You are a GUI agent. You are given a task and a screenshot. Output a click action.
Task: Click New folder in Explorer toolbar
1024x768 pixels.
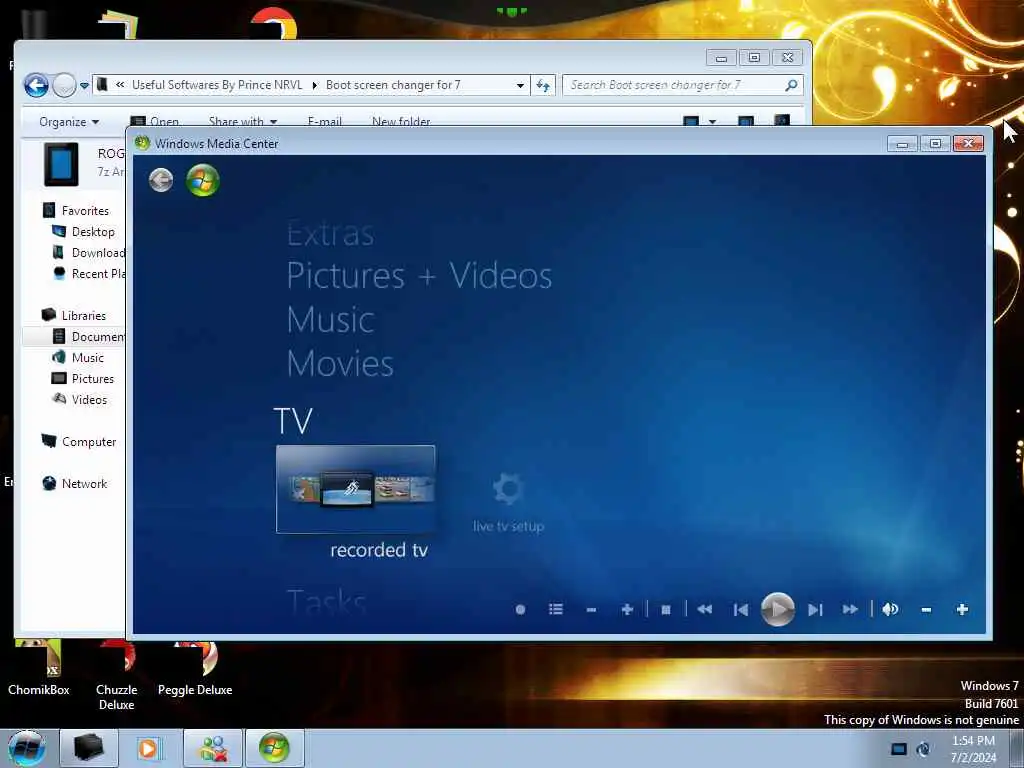[401, 121]
